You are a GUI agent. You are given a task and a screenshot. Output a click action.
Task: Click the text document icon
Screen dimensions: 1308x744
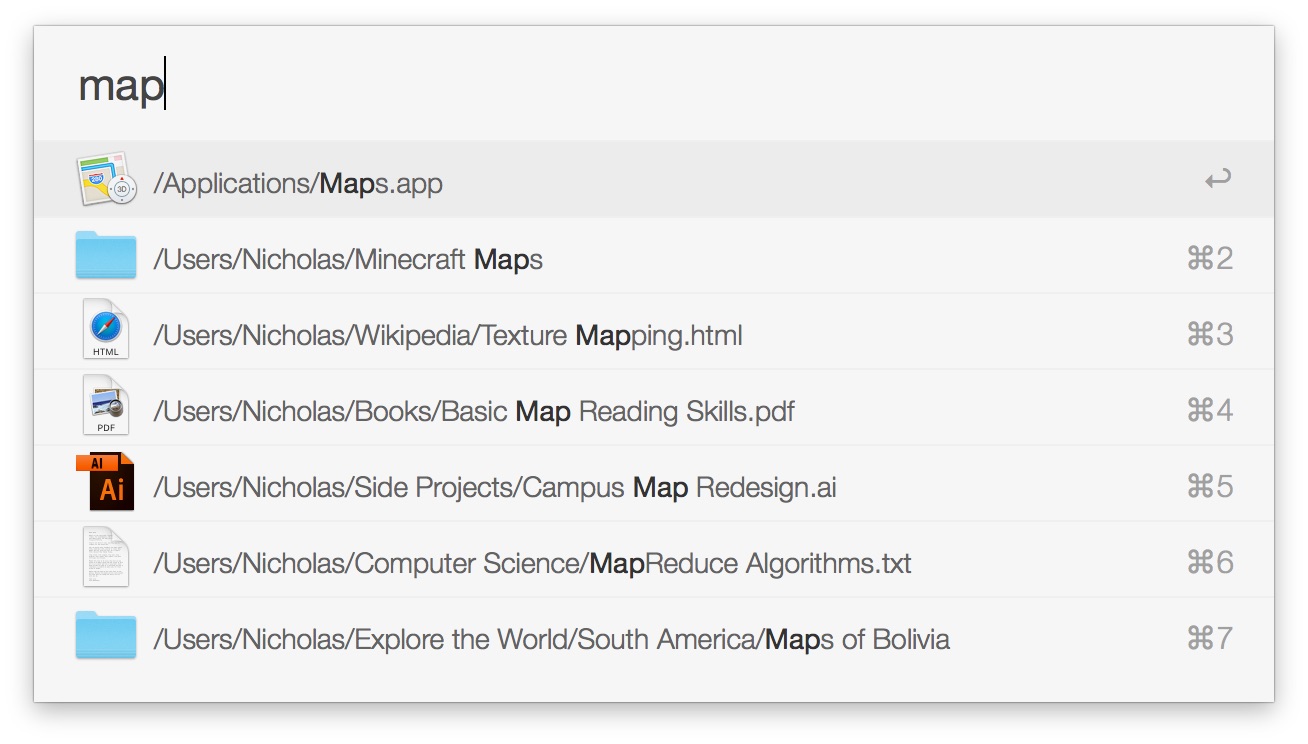click(106, 559)
